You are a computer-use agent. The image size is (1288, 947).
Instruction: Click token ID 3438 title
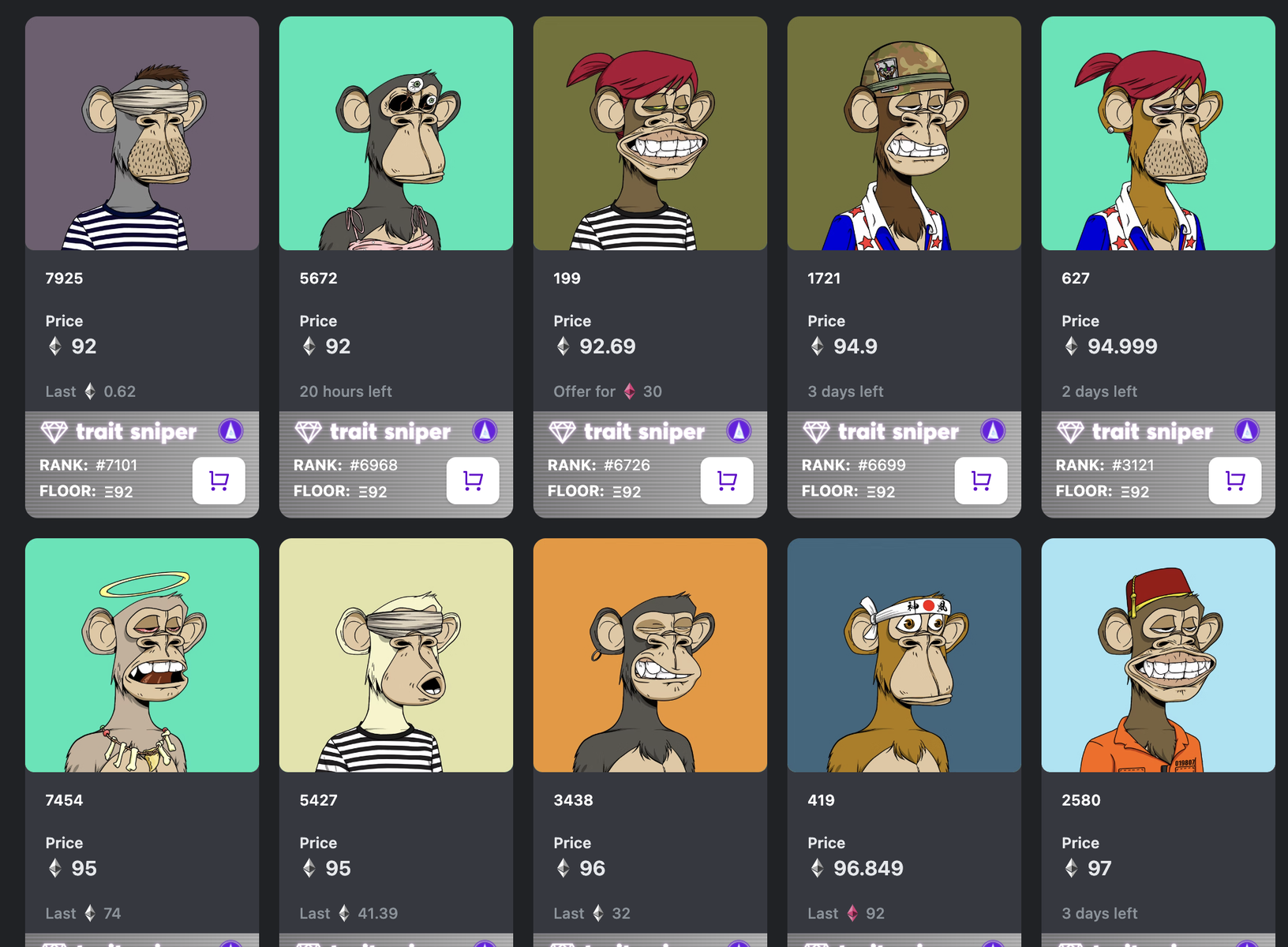click(573, 800)
